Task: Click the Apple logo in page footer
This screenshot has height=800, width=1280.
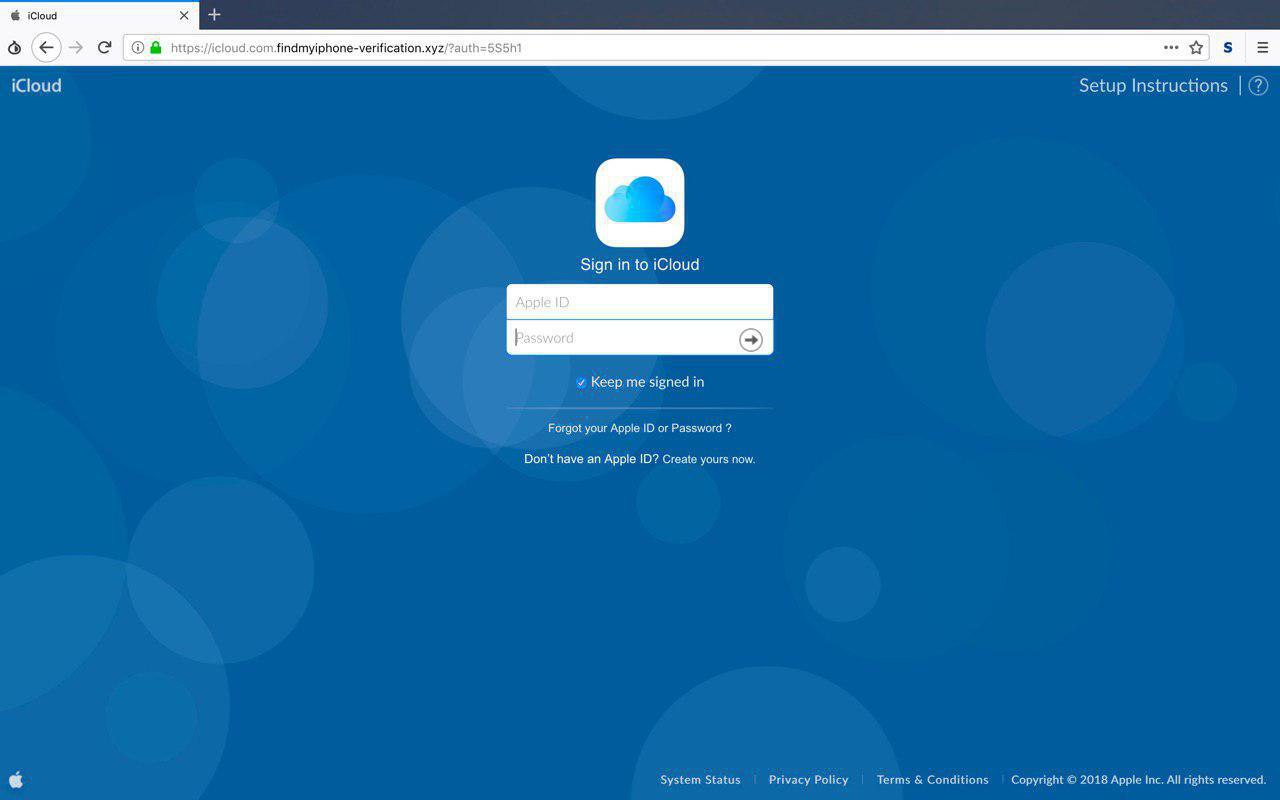Action: (x=16, y=779)
